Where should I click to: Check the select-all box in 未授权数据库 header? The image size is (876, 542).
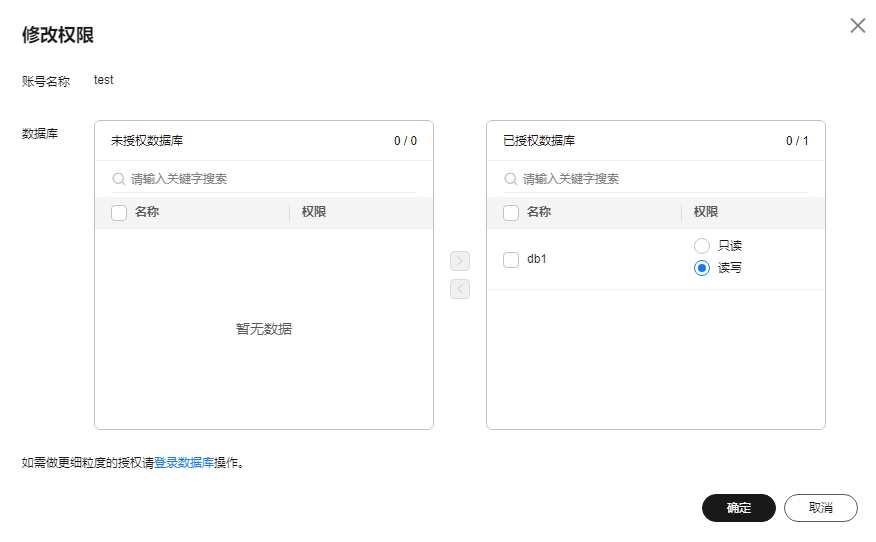click(119, 213)
